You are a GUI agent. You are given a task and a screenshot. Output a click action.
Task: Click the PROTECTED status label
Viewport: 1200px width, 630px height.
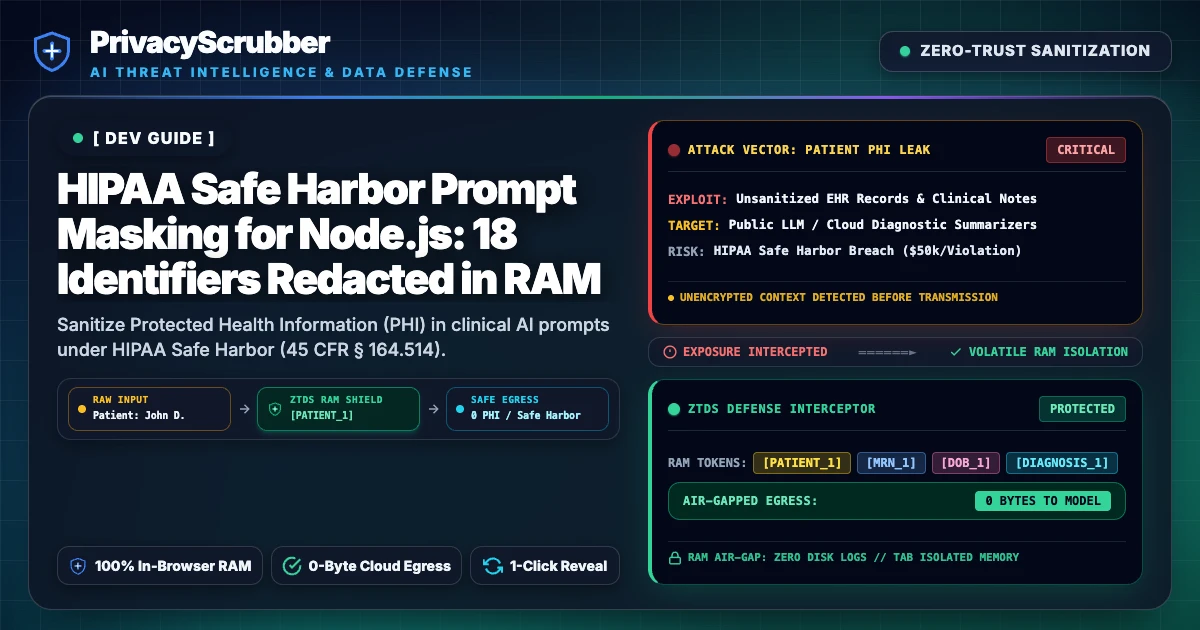coord(1082,409)
